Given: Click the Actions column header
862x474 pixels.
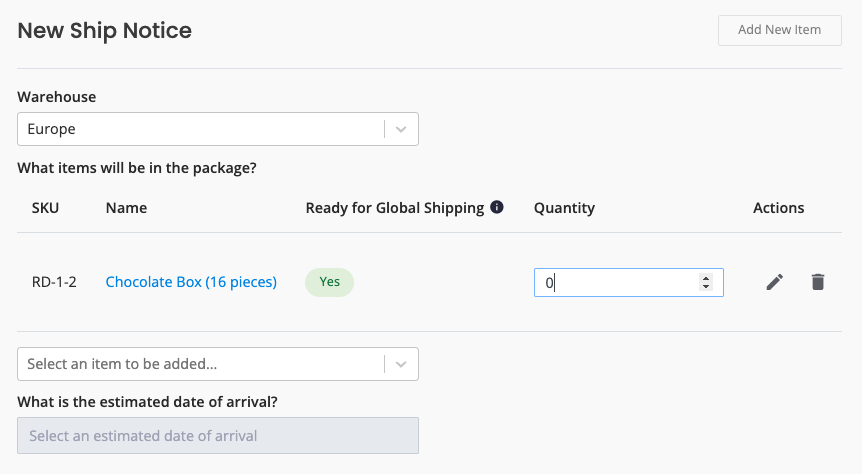Looking at the screenshot, I should coord(778,208).
